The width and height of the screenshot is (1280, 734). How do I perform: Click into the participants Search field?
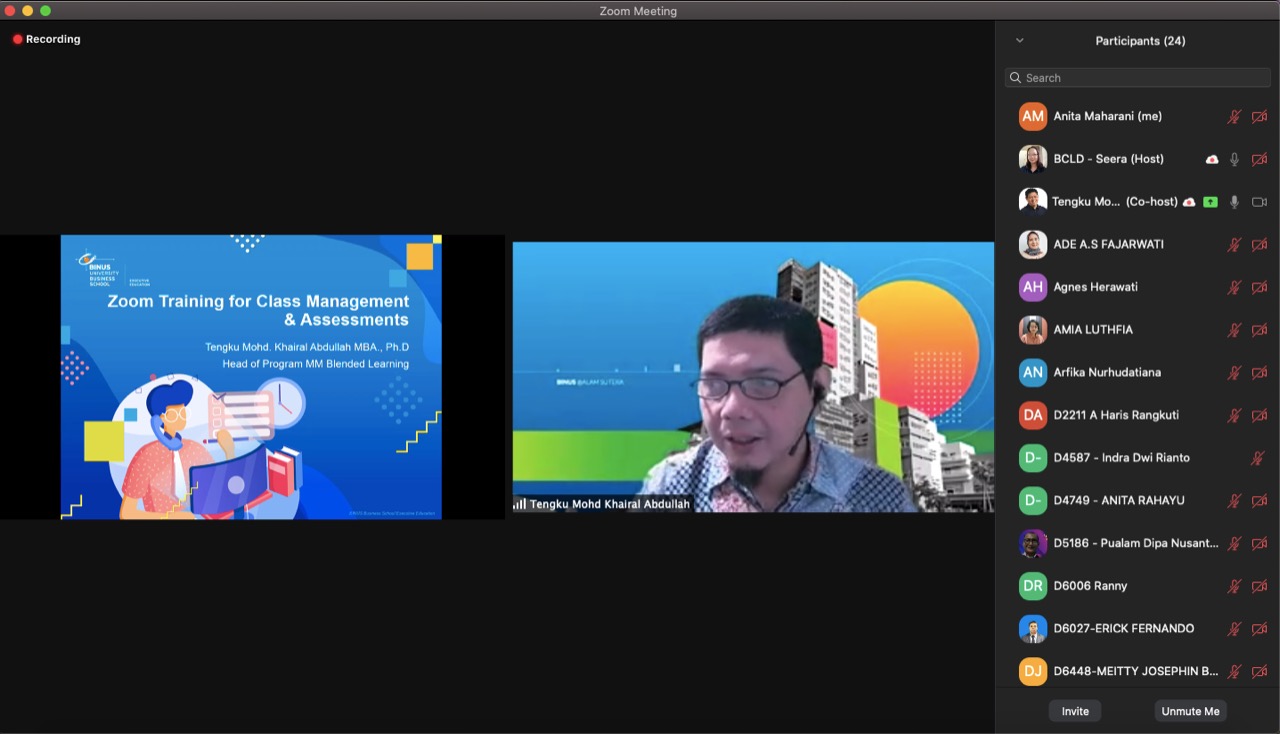1140,78
